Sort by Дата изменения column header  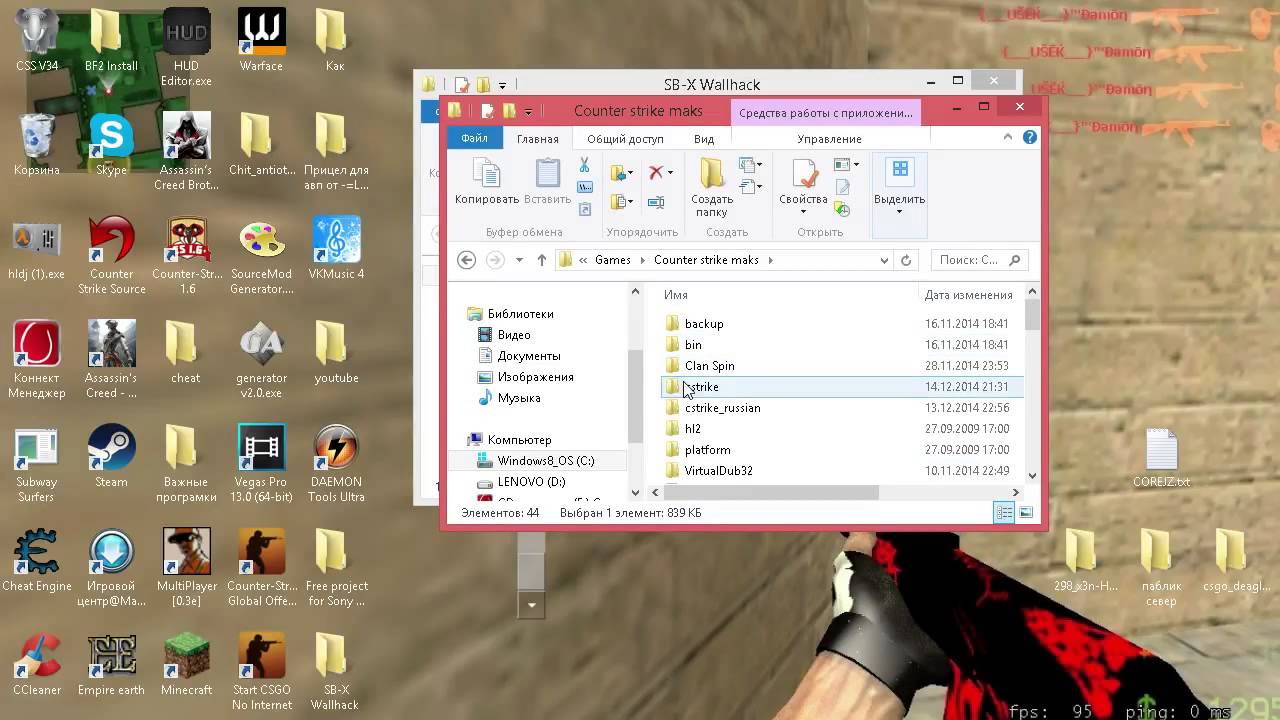(x=969, y=295)
